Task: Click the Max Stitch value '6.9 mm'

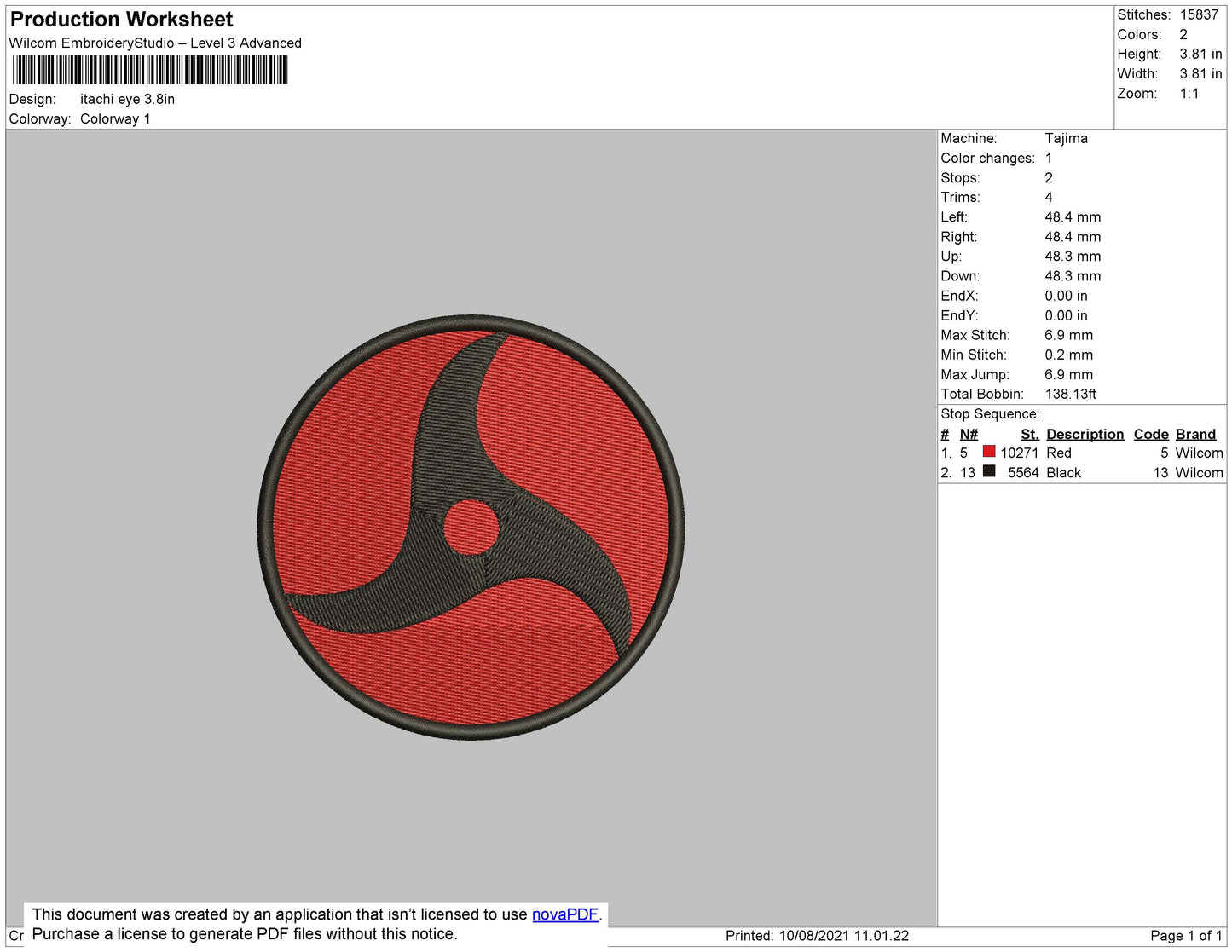Action: 1069,335
